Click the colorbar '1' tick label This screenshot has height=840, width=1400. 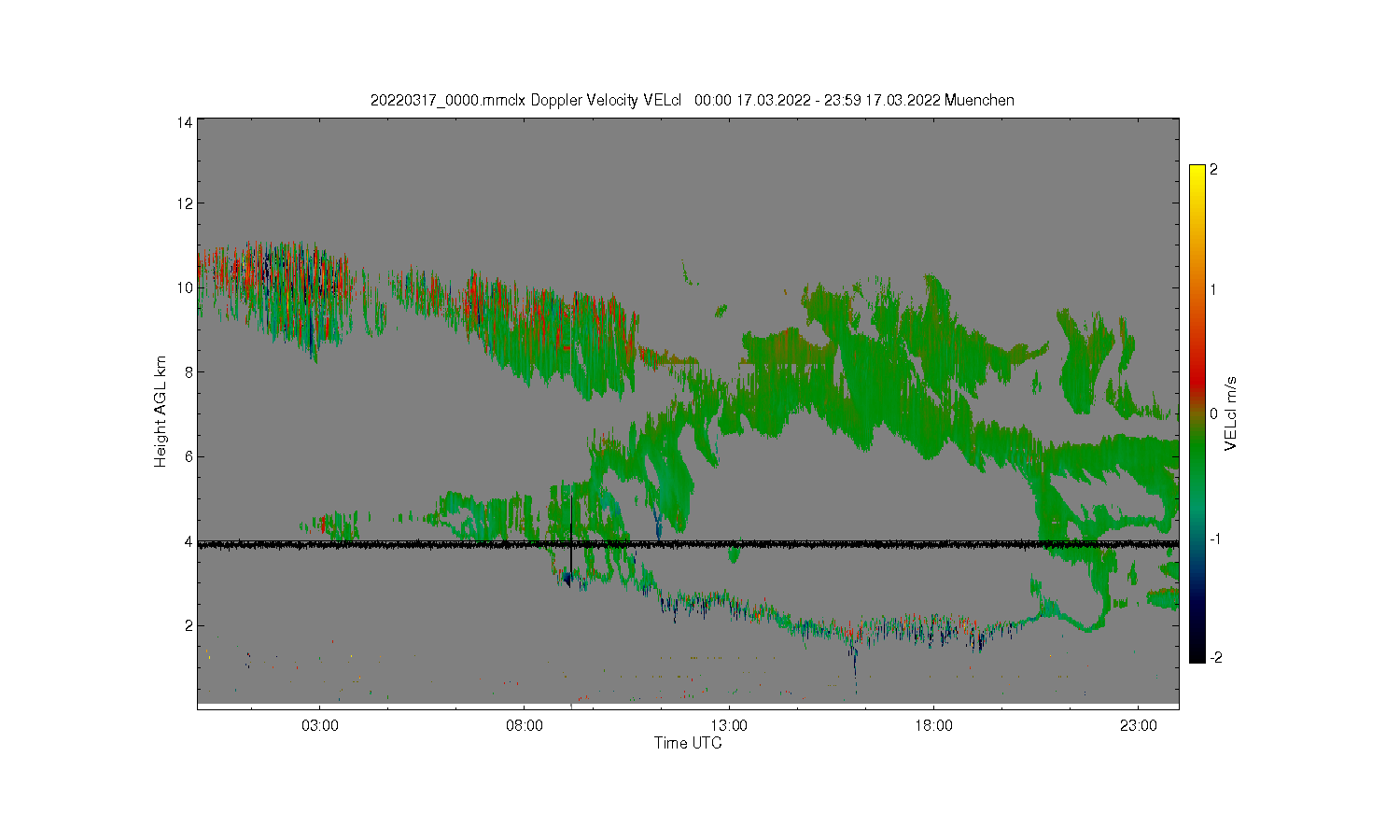[x=1213, y=290]
